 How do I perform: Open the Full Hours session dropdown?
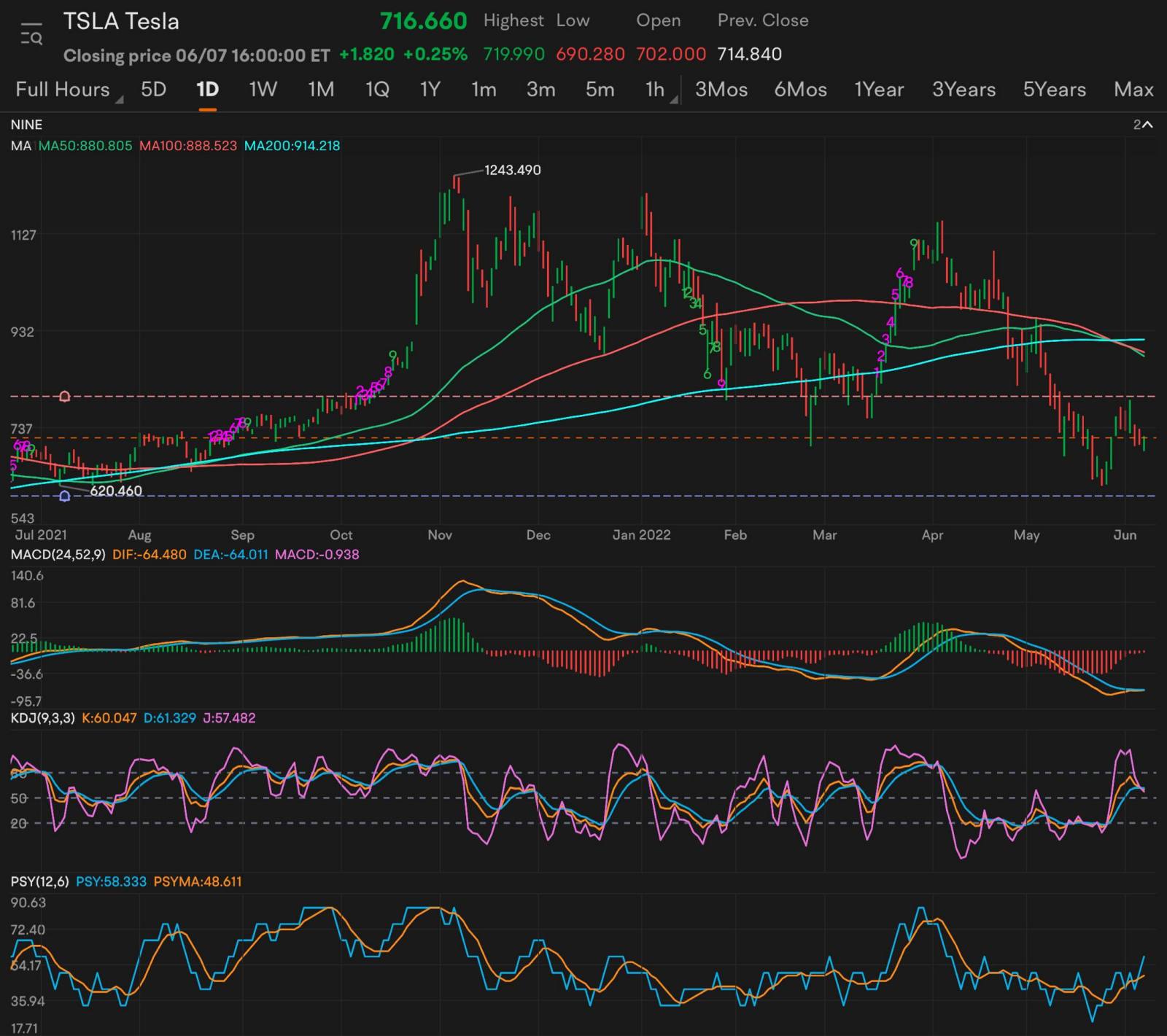point(69,90)
